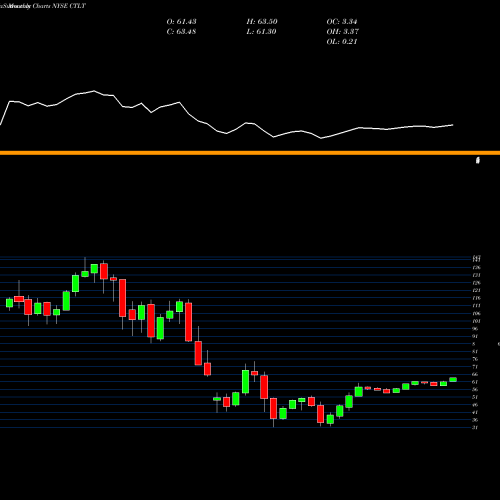The width and height of the screenshot is (500, 500).
Task: Select the OL: 0.21 value
Action: pyautogui.click(x=342, y=42)
